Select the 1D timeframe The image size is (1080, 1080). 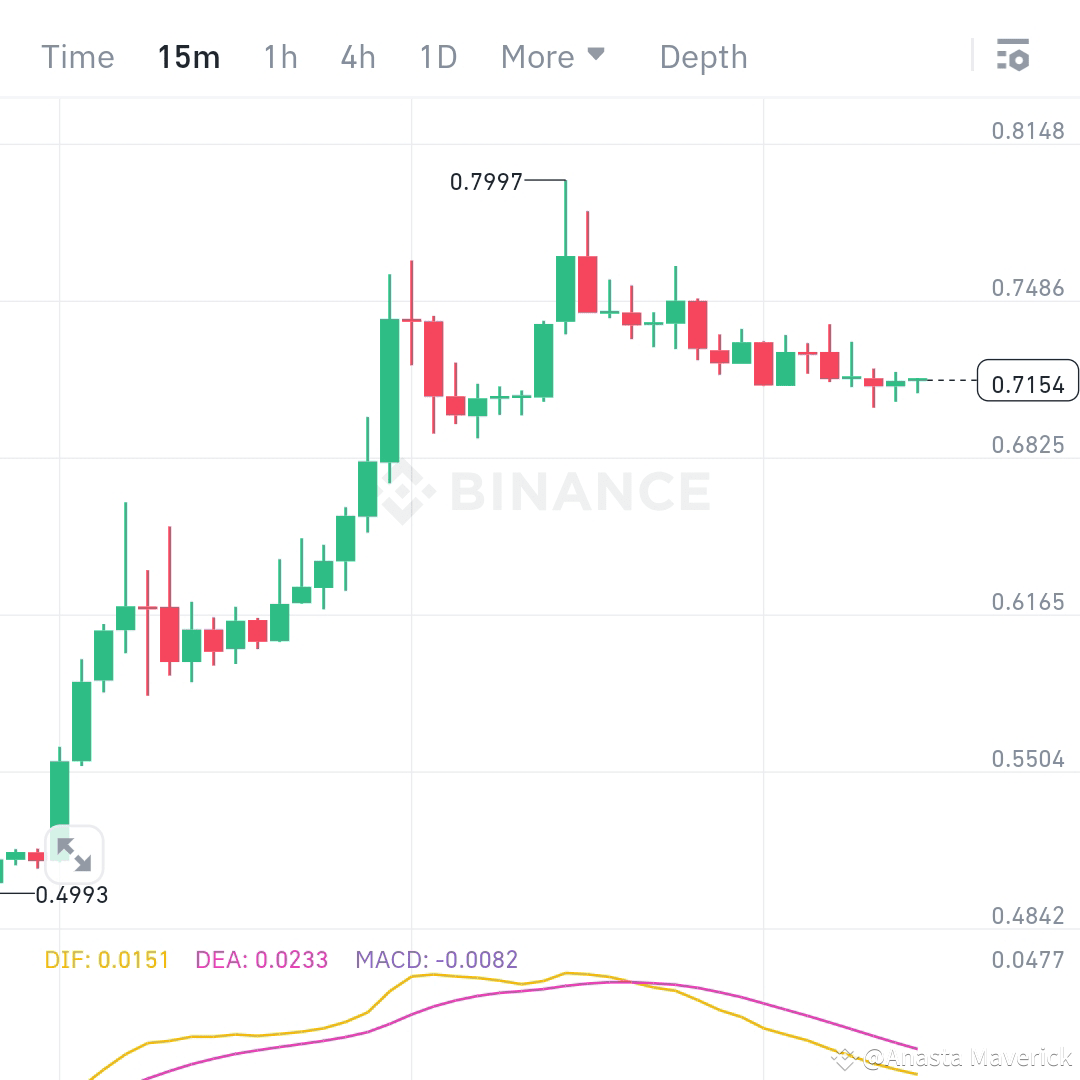(x=437, y=57)
